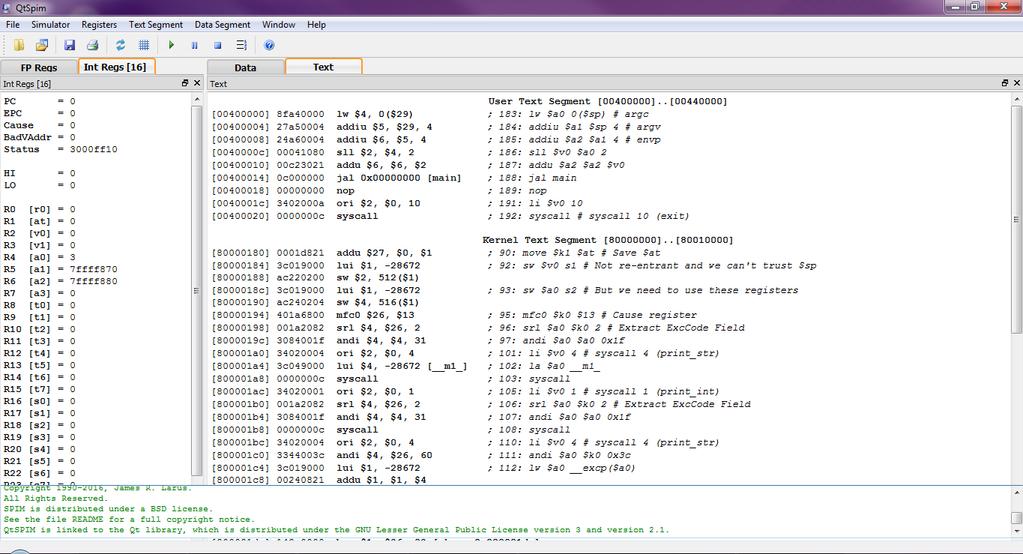The height and width of the screenshot is (554, 1023).
Task: Open the Help menu
Action: 316,24
